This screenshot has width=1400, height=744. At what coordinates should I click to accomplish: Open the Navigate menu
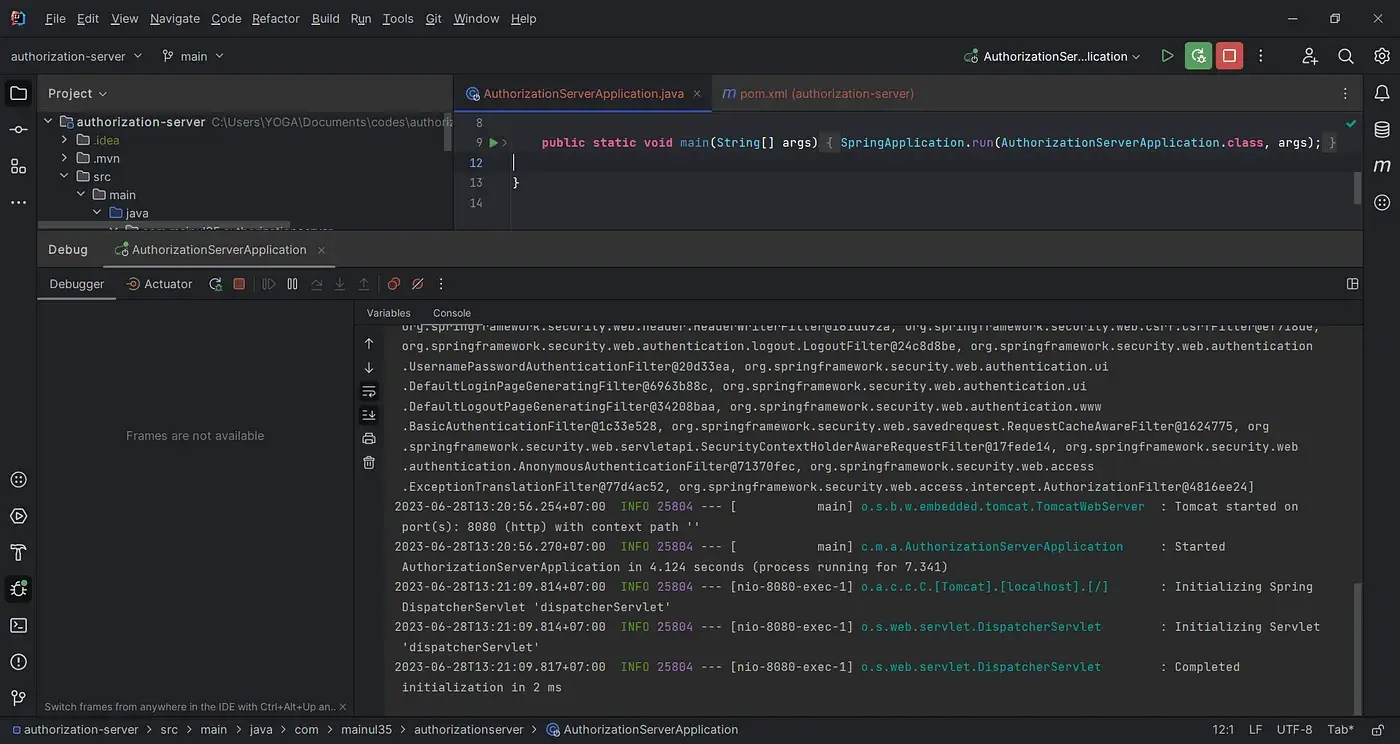pos(175,18)
